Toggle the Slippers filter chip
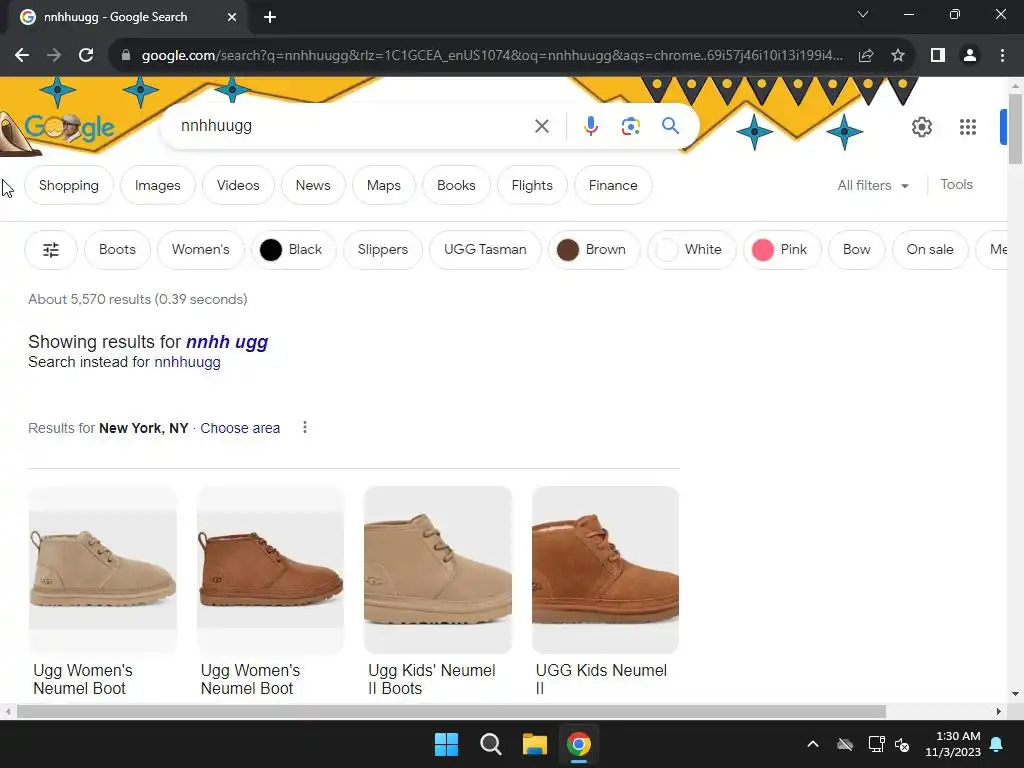Viewport: 1024px width, 768px height. (x=383, y=249)
